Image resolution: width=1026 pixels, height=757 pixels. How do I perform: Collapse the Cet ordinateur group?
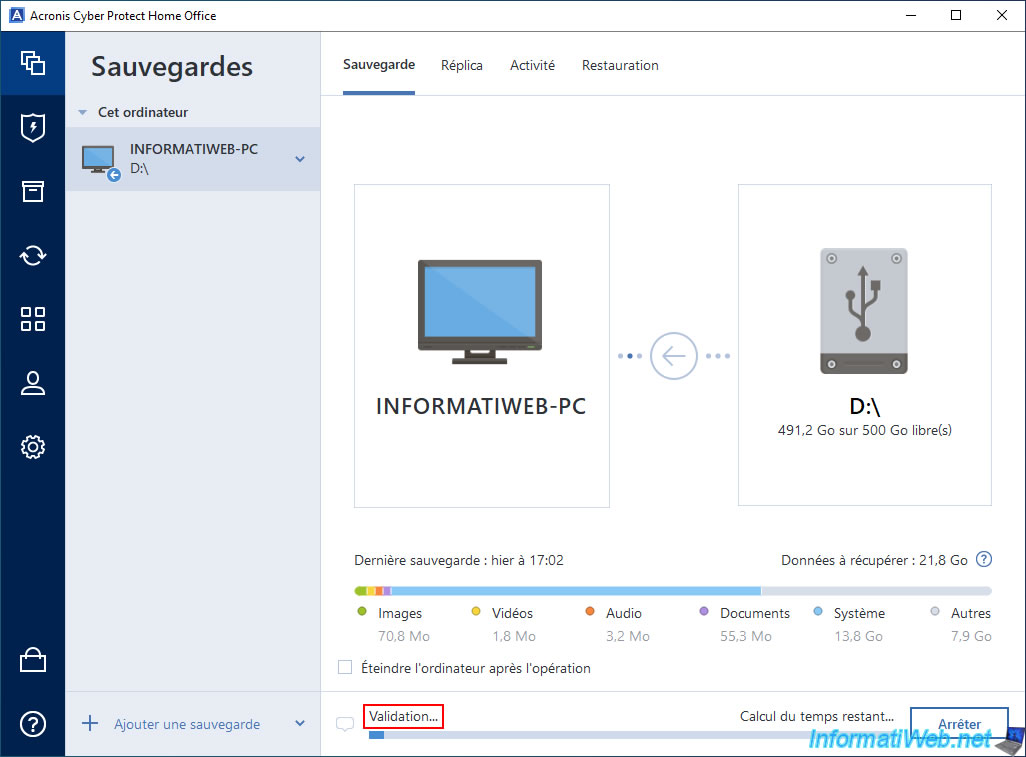click(82, 113)
